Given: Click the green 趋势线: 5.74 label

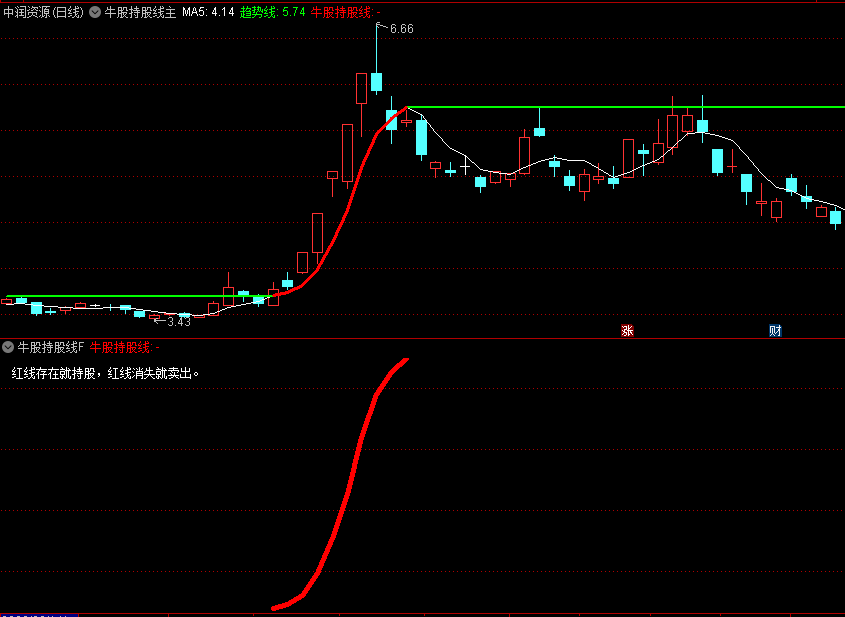Looking at the screenshot, I should [273, 12].
